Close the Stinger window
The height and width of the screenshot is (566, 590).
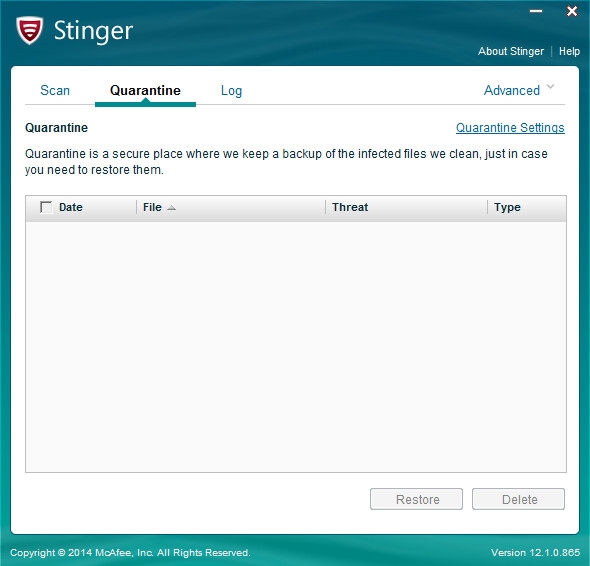click(572, 11)
